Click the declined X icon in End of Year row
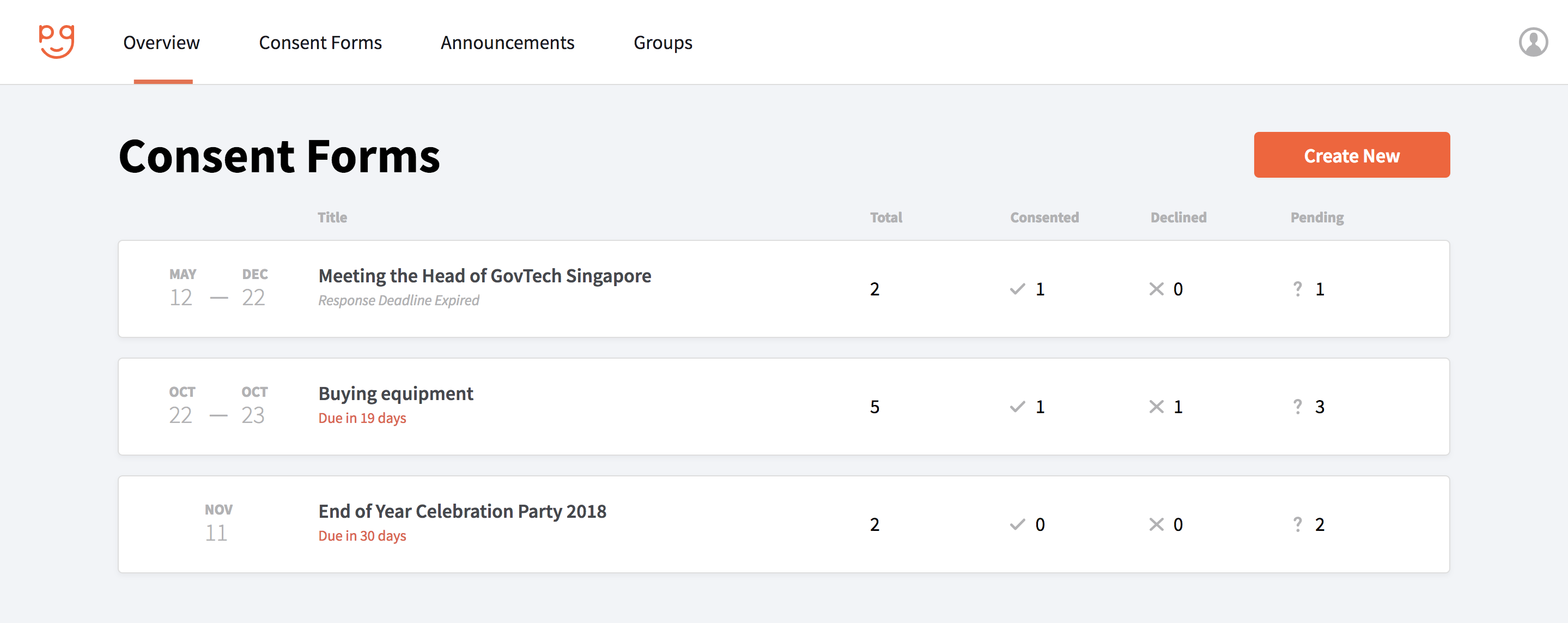Viewport: 1568px width, 623px height. click(1156, 524)
